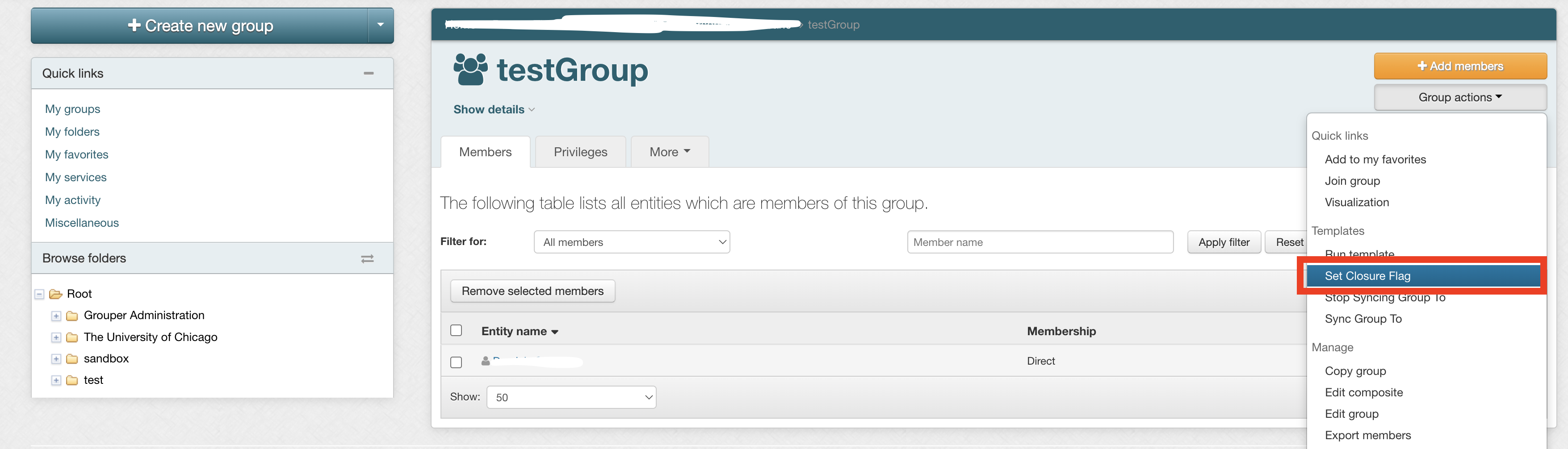This screenshot has height=449, width=1568.
Task: Click the sandbox folder icon
Action: 72,359
